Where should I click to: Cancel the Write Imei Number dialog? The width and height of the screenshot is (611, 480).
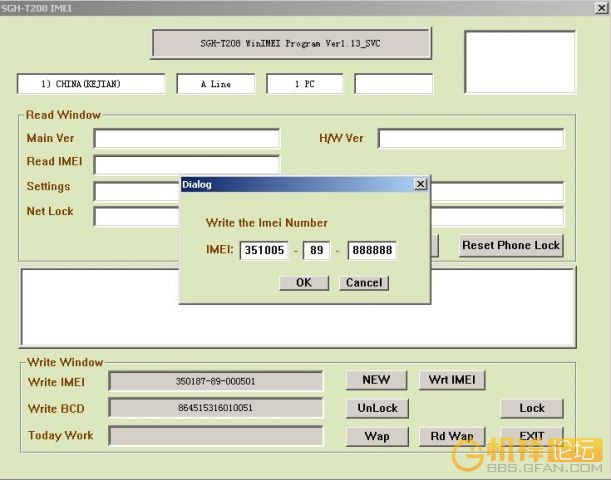(x=364, y=283)
